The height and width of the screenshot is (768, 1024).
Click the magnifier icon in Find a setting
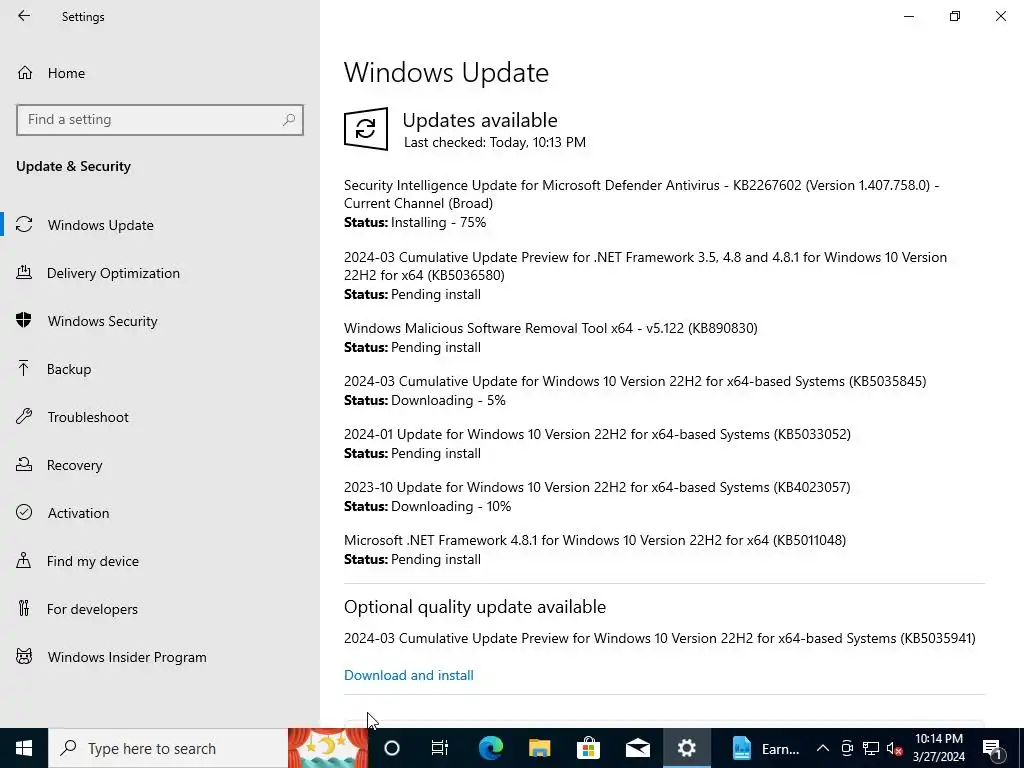[289, 120]
